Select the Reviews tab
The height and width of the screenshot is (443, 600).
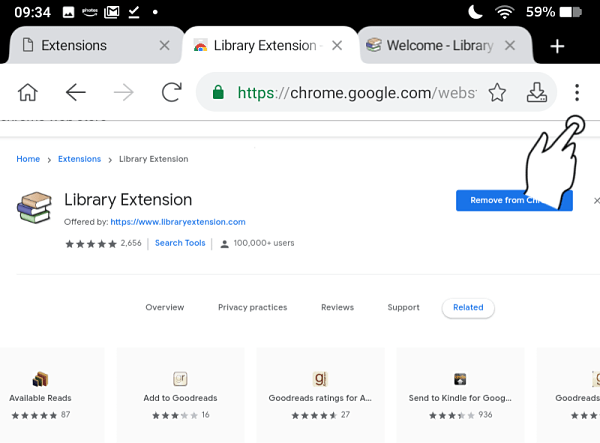click(x=337, y=307)
